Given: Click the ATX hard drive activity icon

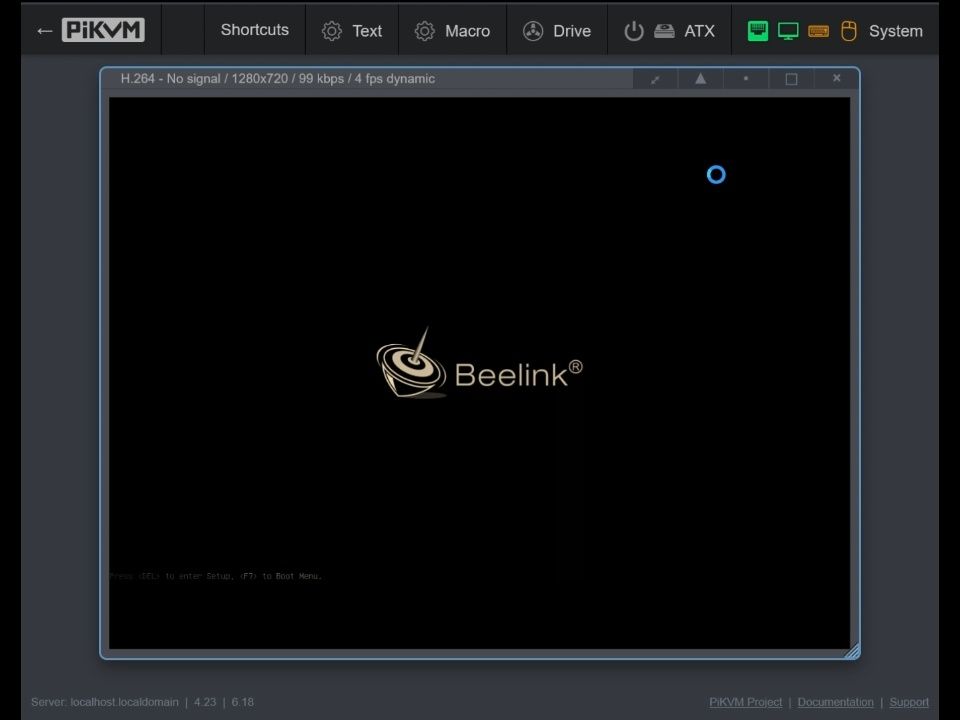Looking at the screenshot, I should pyautogui.click(x=664, y=31).
